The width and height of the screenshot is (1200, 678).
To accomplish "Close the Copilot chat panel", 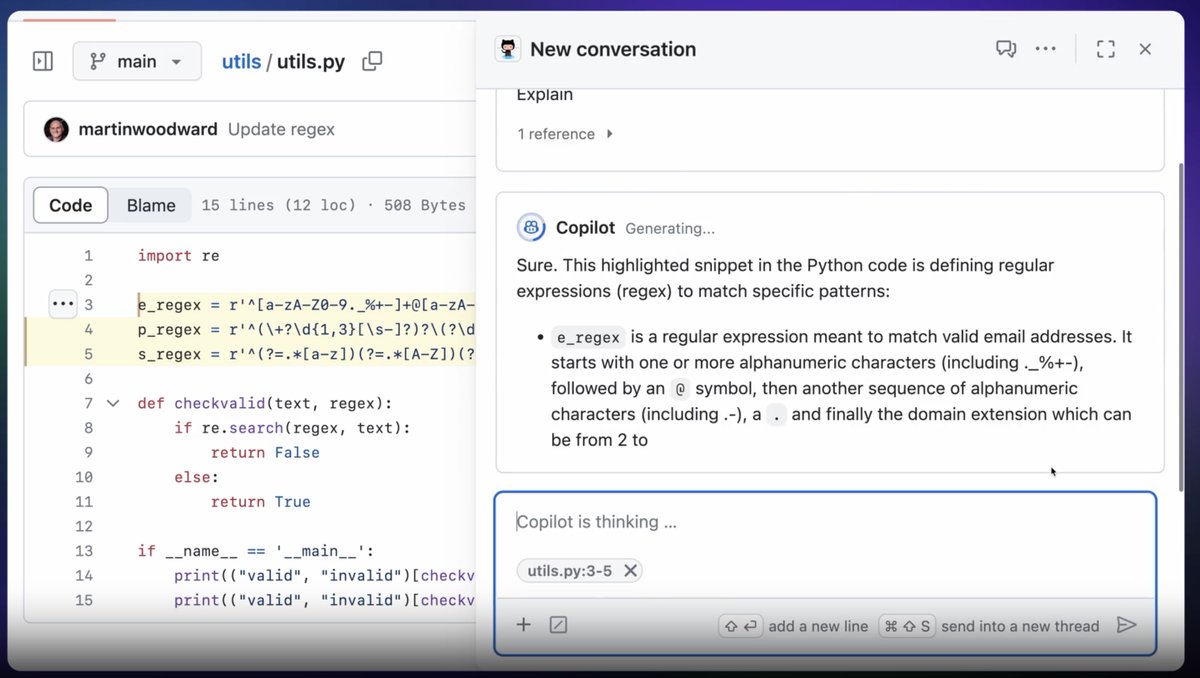I will tap(1146, 49).
